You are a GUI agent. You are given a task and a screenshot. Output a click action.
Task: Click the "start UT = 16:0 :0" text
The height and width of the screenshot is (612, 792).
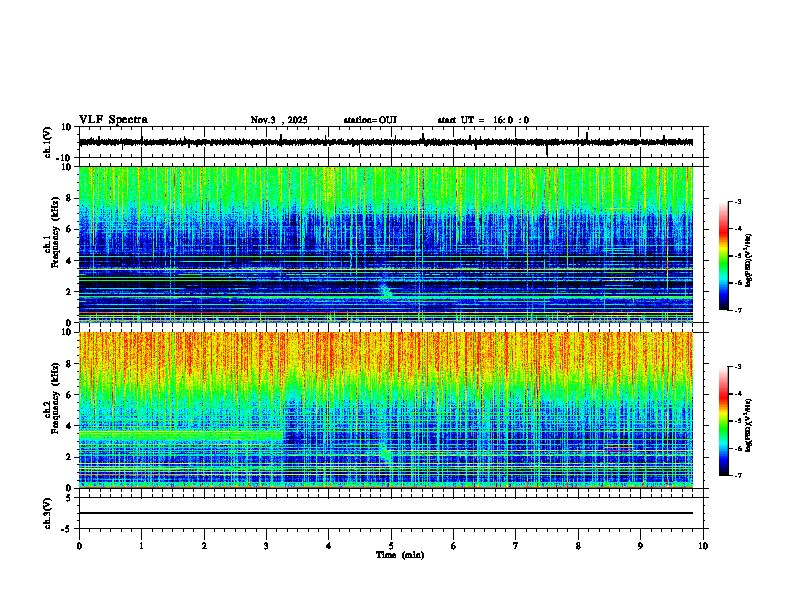[x=483, y=120]
